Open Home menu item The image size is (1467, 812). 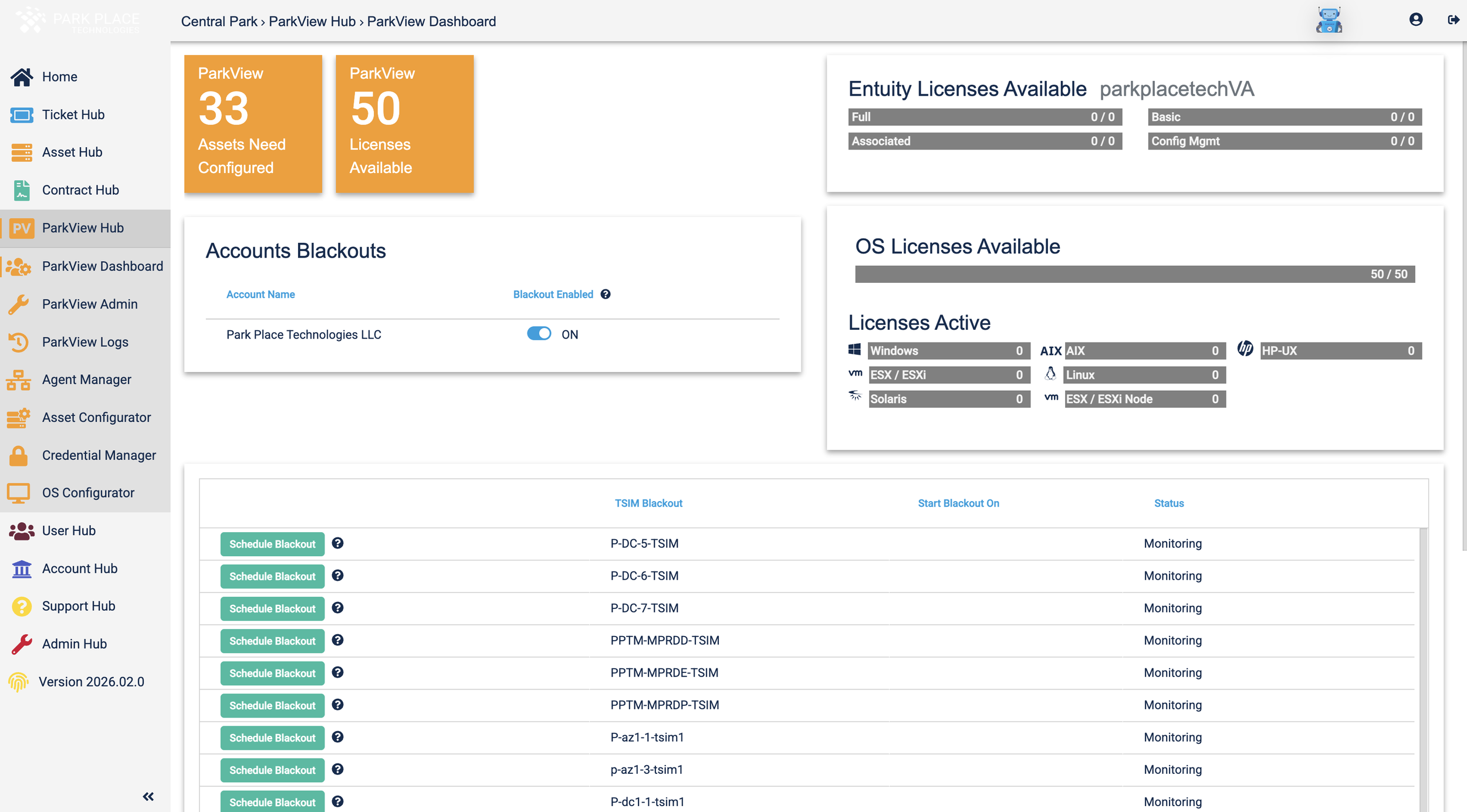[x=59, y=77]
